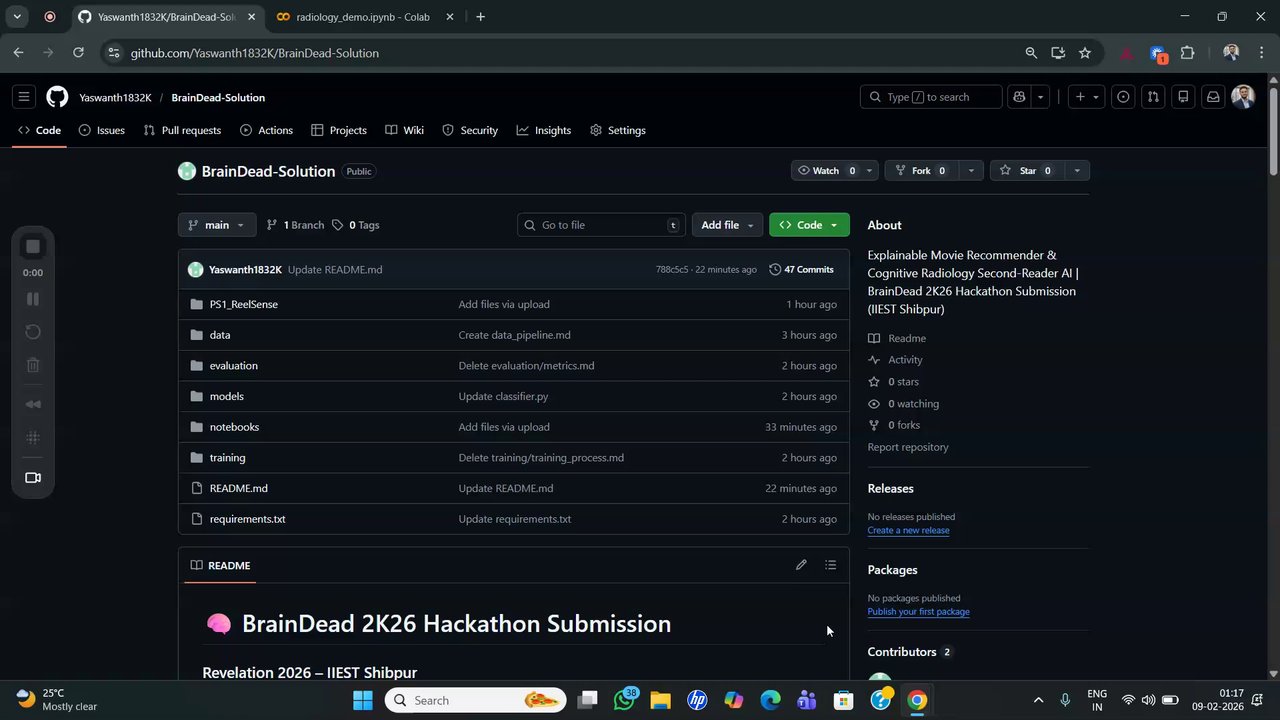Open the notebooks folder
This screenshot has width=1280, height=720.
click(234, 427)
